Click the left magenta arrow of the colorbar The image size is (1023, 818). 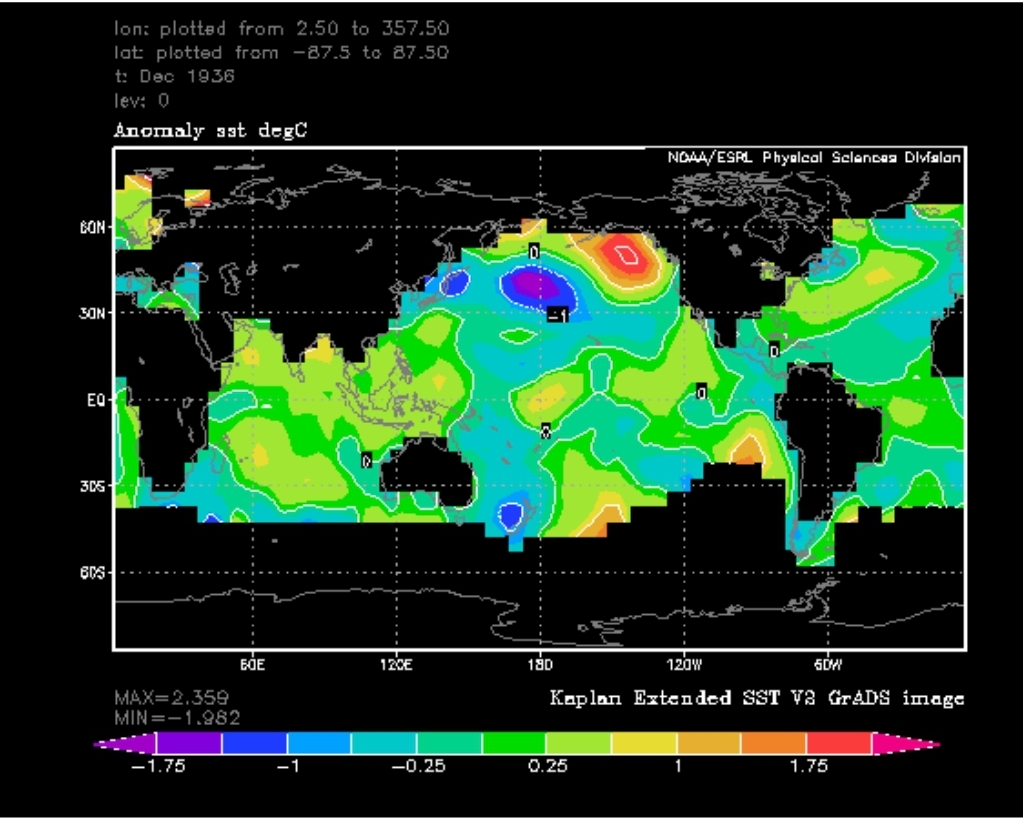coord(125,744)
